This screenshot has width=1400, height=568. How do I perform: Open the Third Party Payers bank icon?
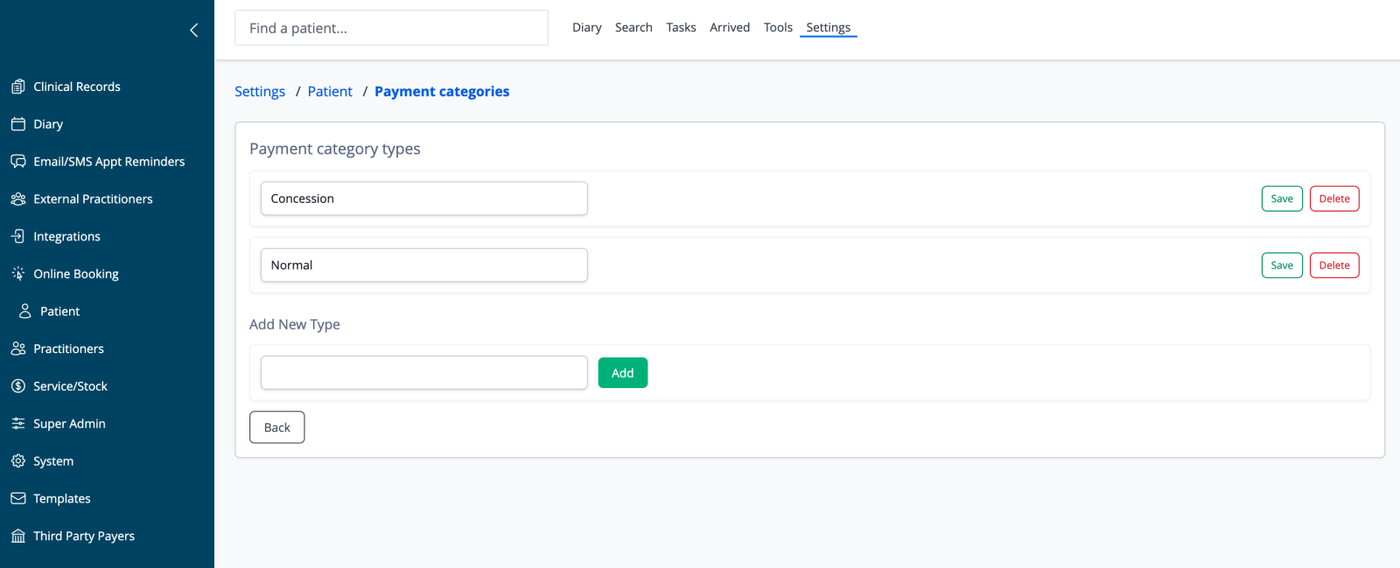pyautogui.click(x=18, y=536)
